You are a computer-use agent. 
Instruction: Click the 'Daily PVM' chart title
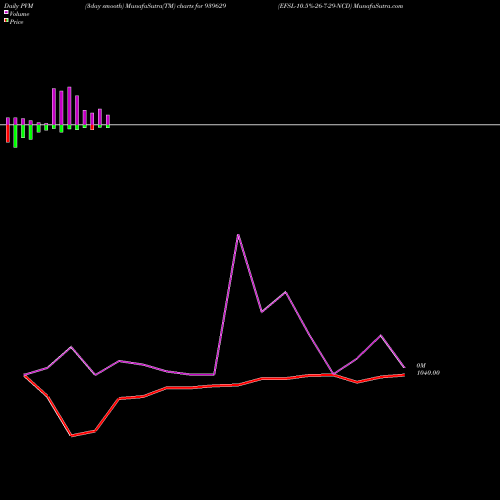(19, 6)
